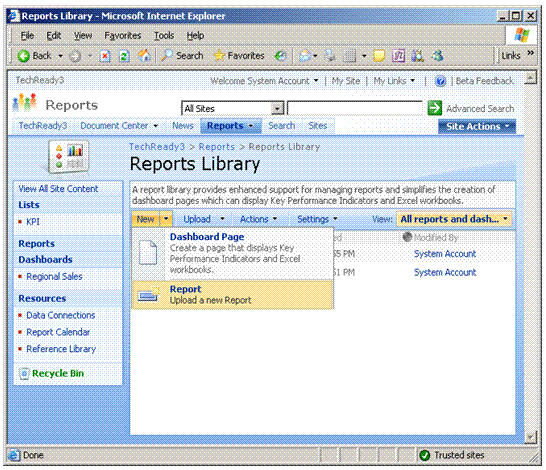Switch to the Document Center tab
This screenshot has height=470, width=546.
click(x=119, y=126)
